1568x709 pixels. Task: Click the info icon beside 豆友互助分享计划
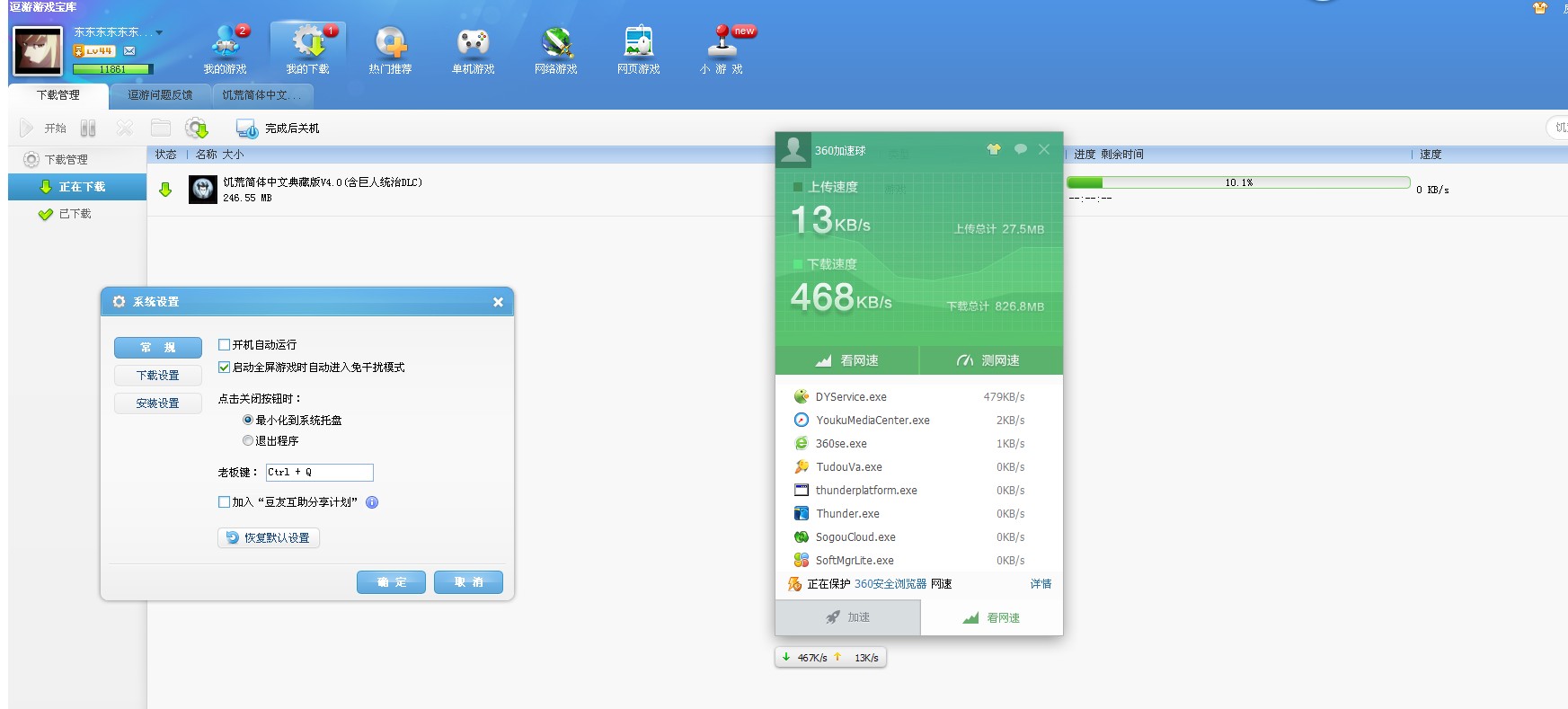coord(372,502)
